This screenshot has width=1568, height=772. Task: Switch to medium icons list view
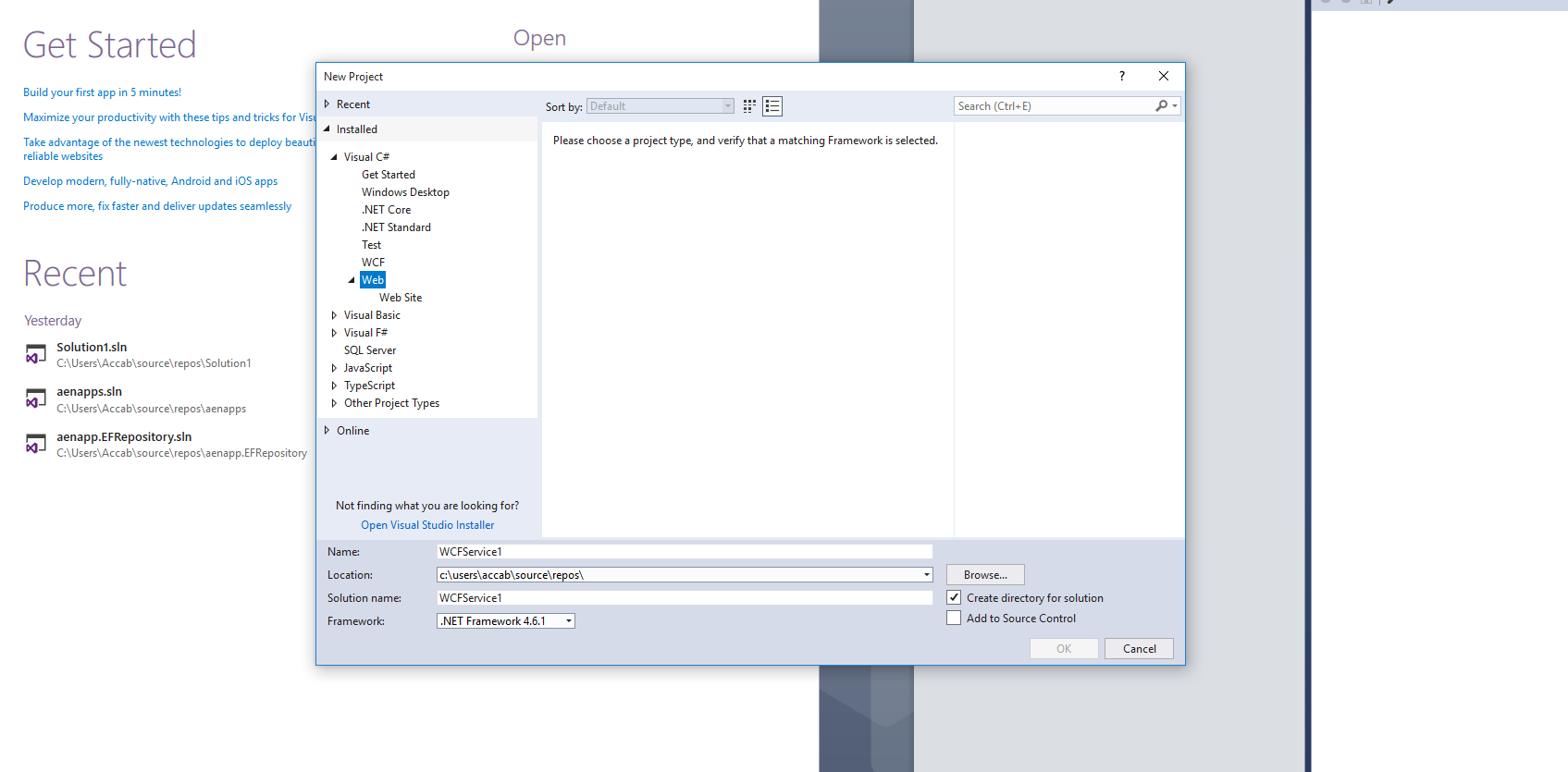(x=772, y=106)
